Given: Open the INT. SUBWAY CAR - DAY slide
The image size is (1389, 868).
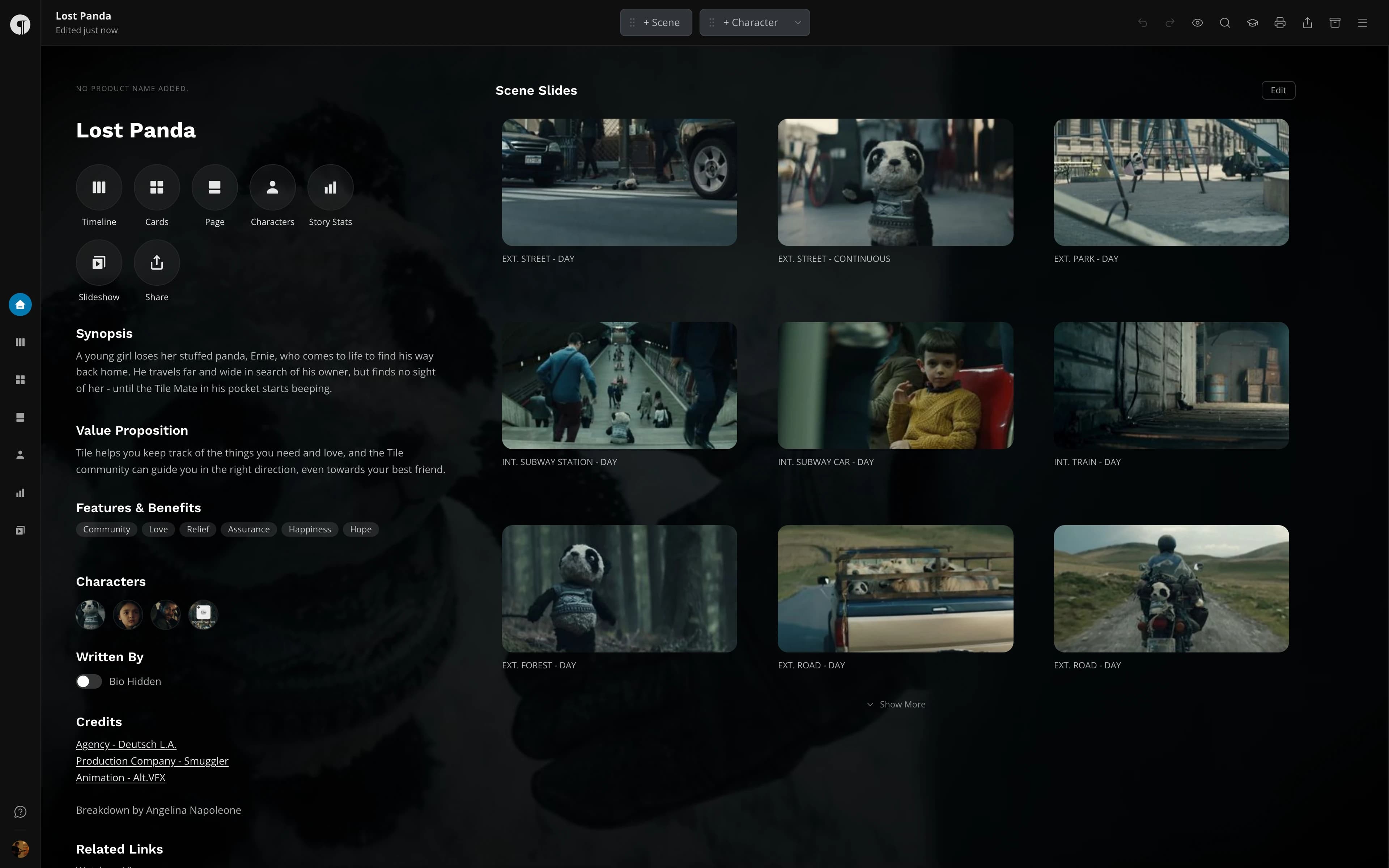Looking at the screenshot, I should pos(895,385).
